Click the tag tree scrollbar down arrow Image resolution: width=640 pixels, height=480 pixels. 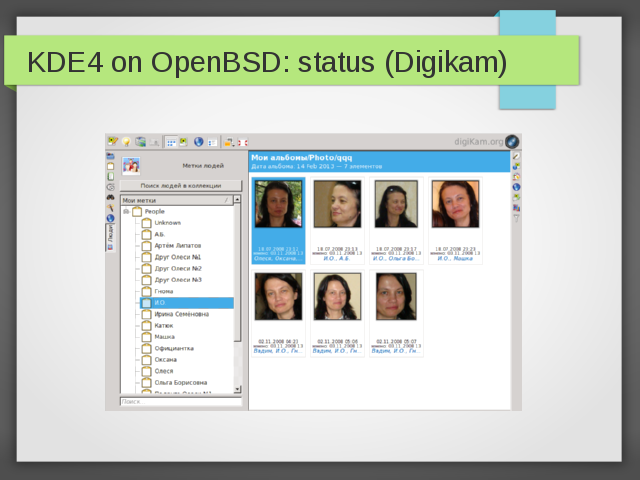237,389
